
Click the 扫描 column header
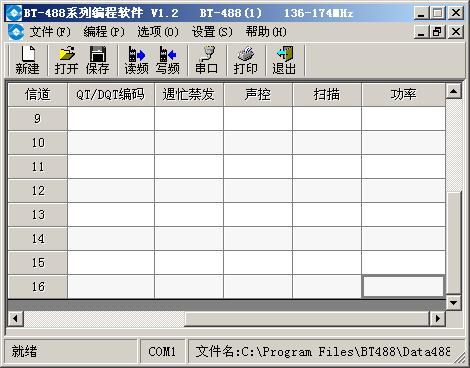pos(327,95)
